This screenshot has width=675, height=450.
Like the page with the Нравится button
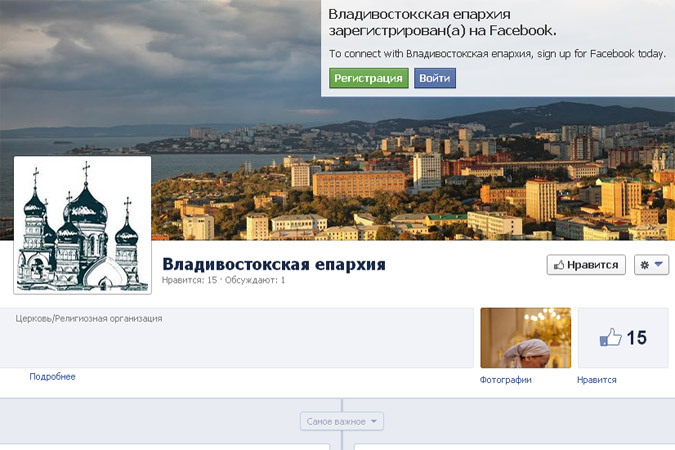[586, 265]
